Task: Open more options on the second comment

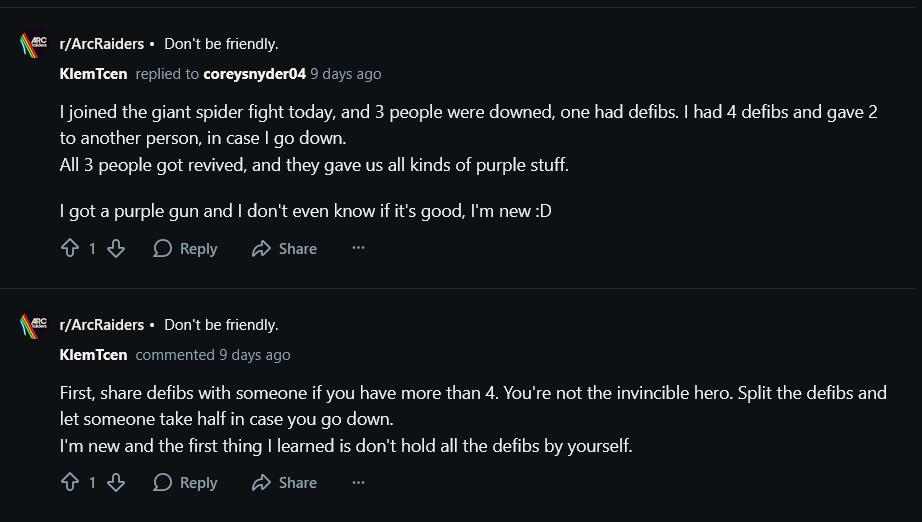Action: tap(358, 483)
